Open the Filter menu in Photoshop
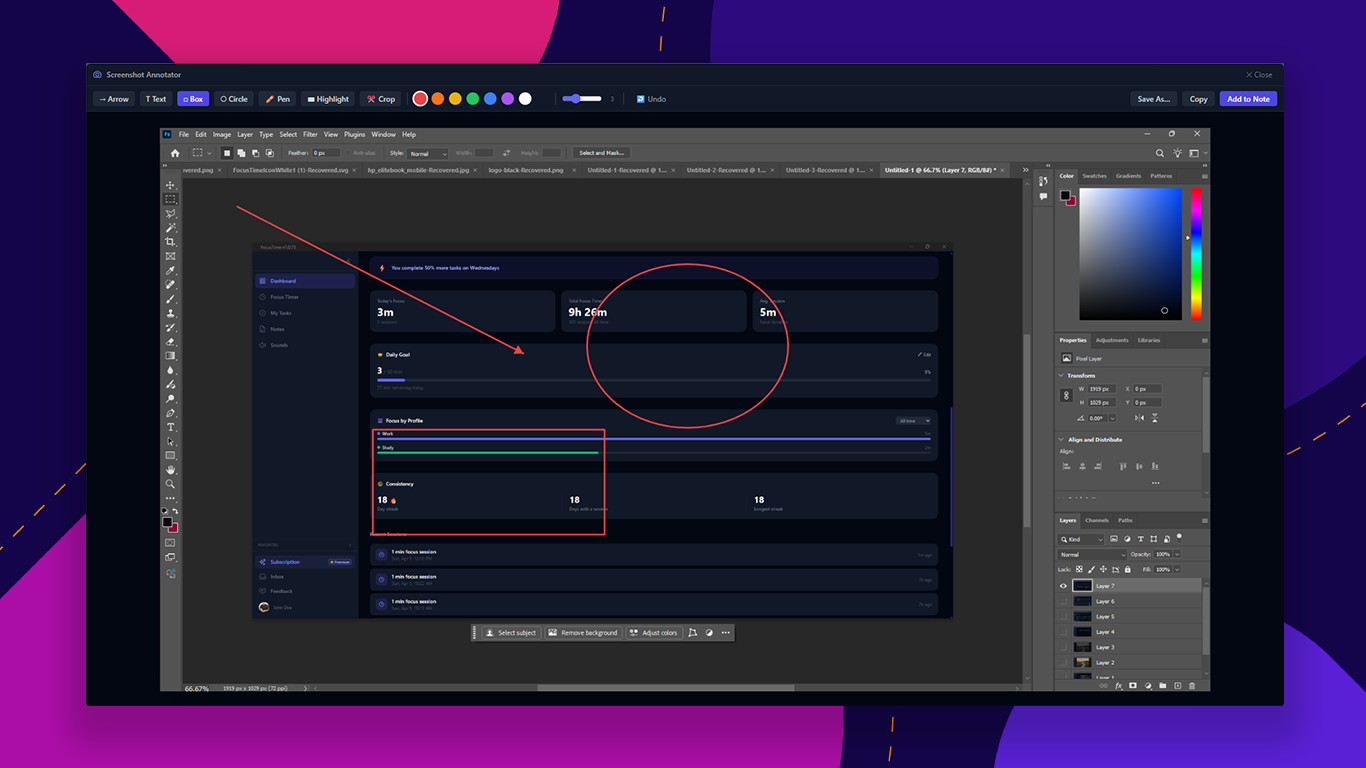Screen dimensions: 1366x768 coord(310,134)
